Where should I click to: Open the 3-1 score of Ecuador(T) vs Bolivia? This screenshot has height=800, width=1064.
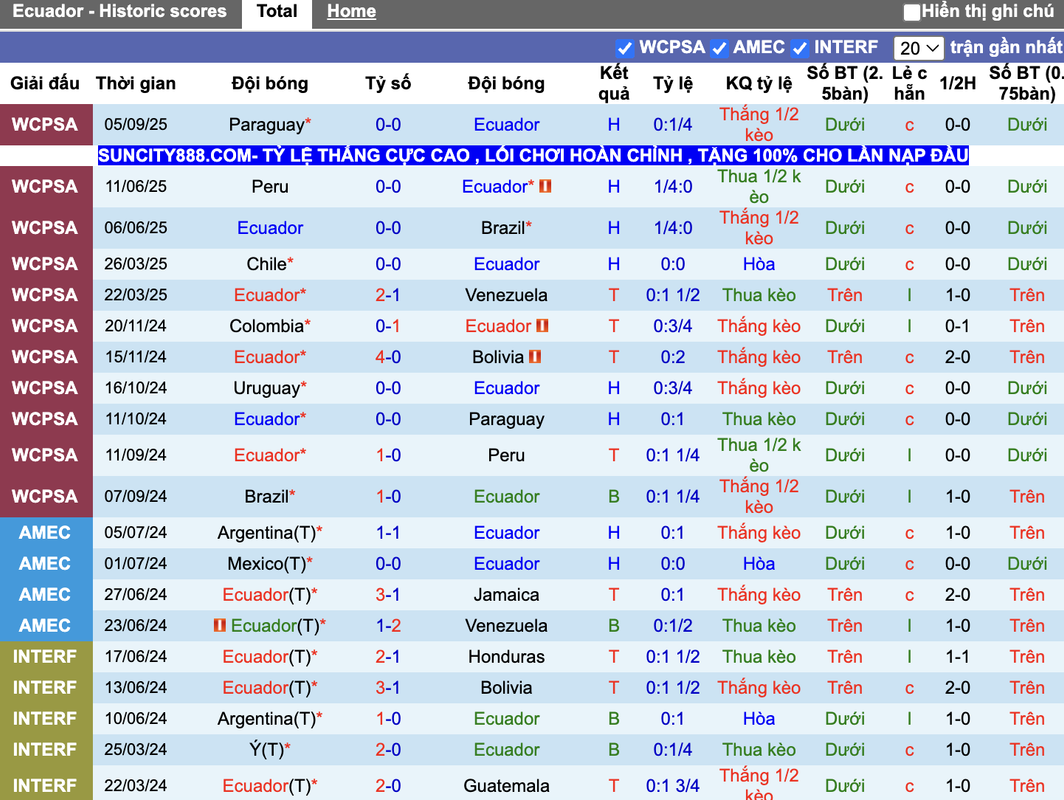(x=388, y=688)
